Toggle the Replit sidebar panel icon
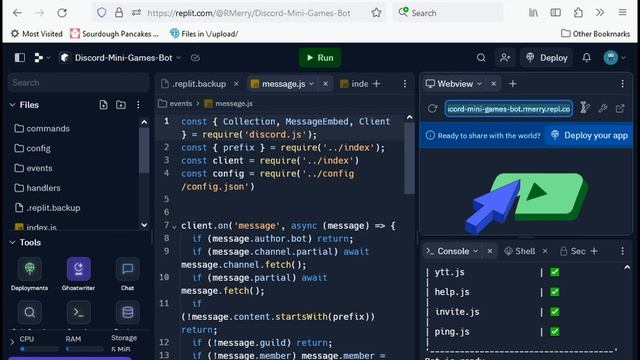640x360 pixels. coord(20,58)
